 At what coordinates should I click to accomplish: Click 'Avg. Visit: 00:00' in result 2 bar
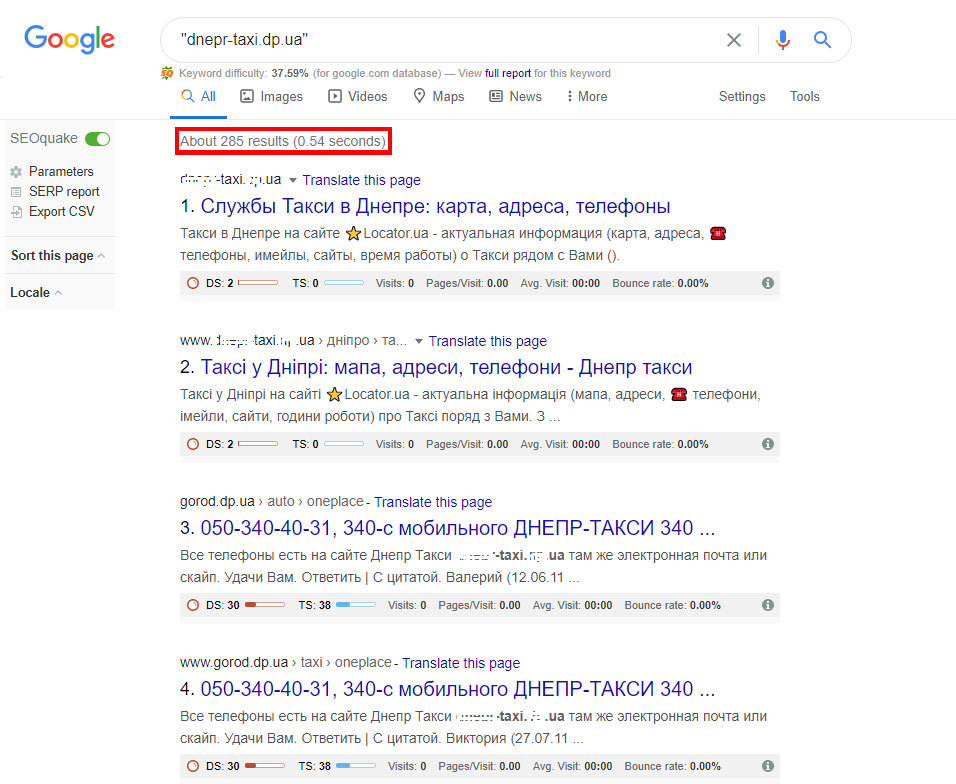pyautogui.click(x=560, y=444)
